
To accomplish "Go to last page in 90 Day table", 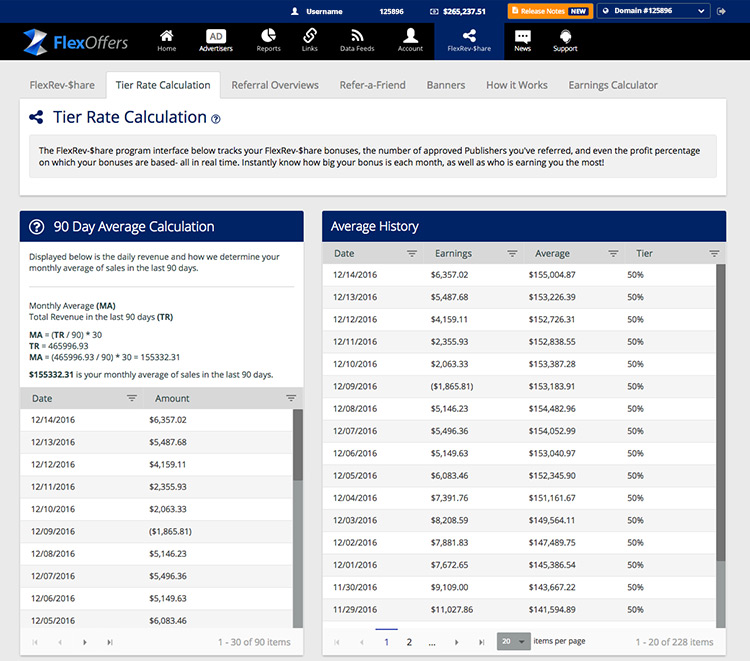I will 110,642.
